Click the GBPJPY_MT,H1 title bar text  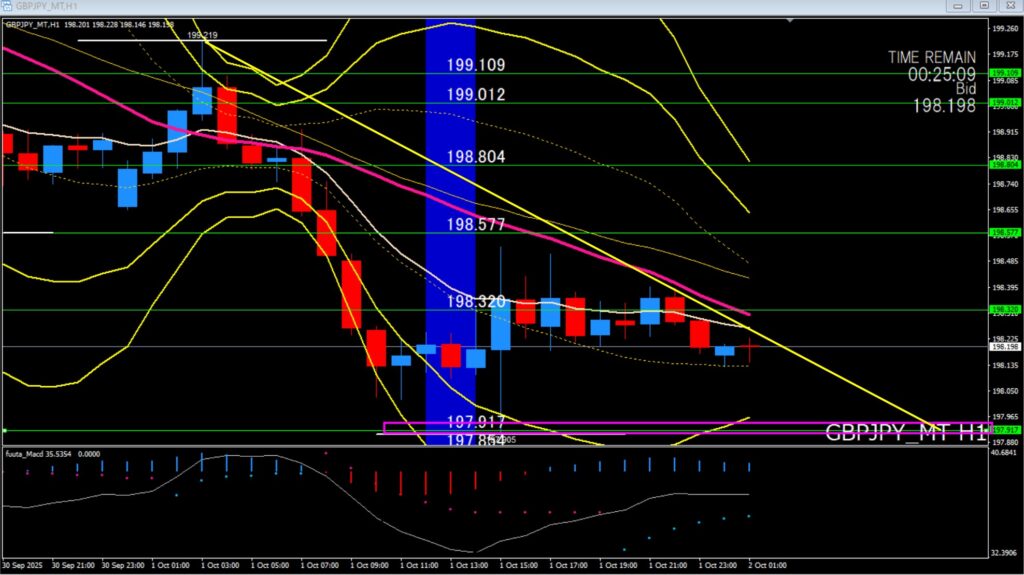tap(47, 6)
